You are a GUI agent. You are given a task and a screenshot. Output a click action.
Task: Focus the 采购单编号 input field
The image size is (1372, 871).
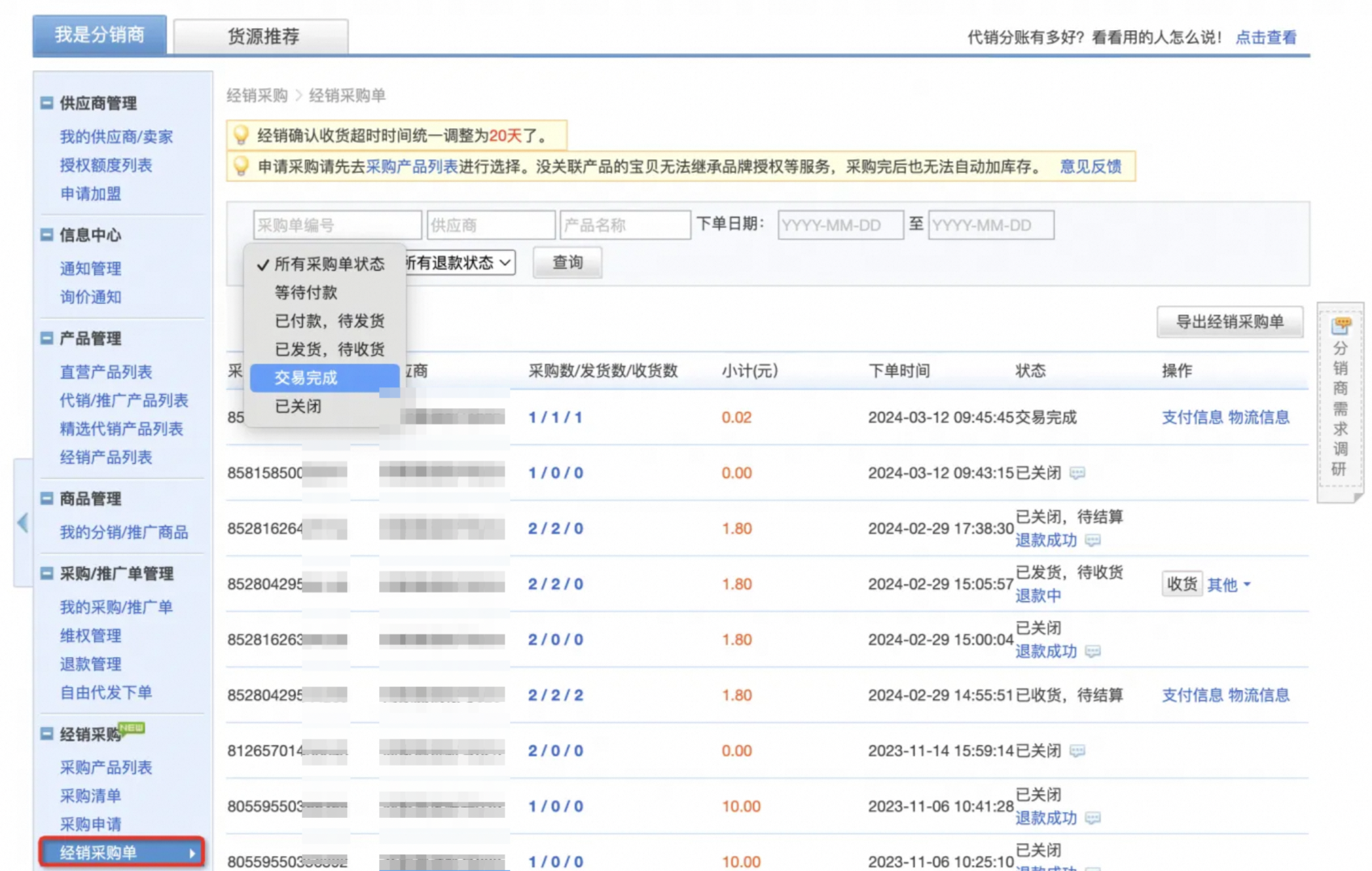point(337,225)
